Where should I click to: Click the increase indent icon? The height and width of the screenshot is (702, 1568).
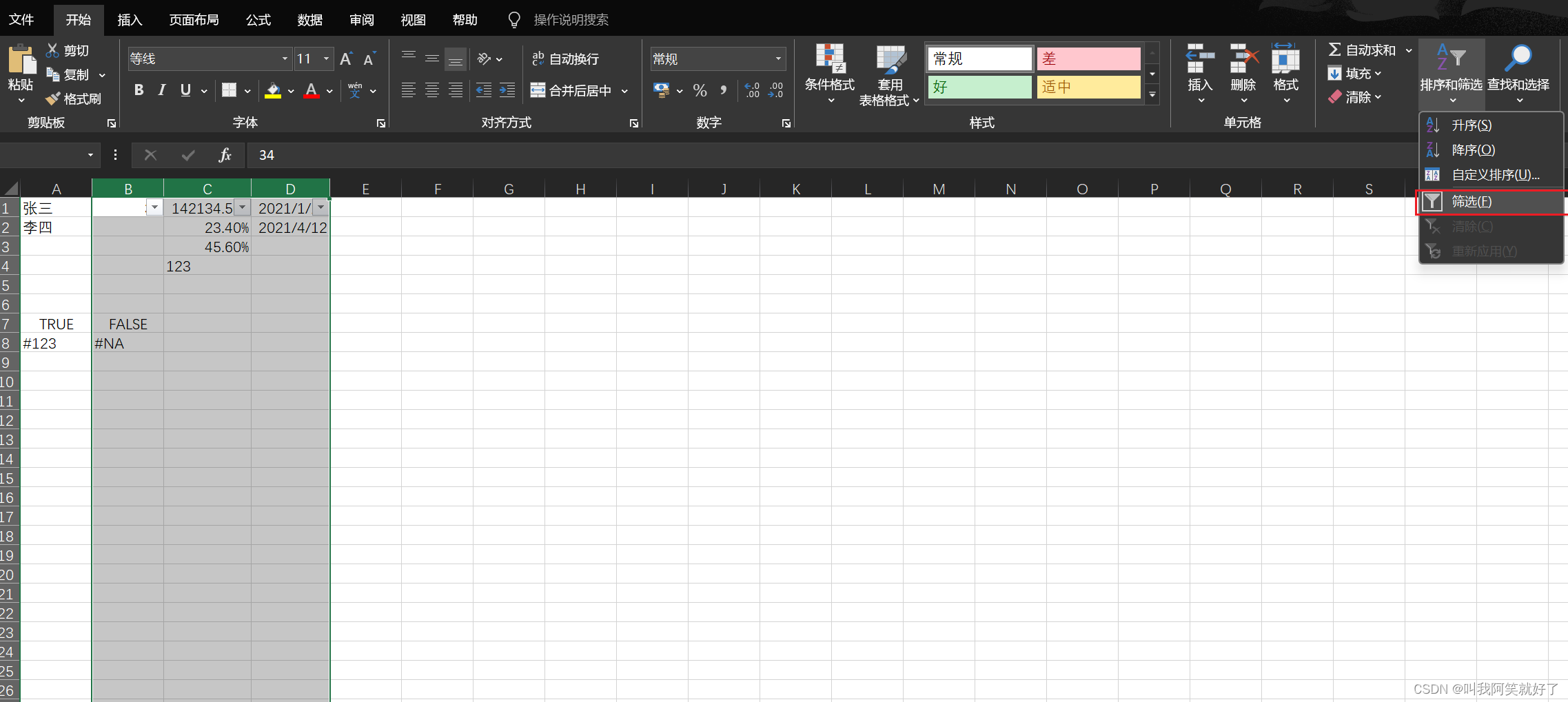507,90
